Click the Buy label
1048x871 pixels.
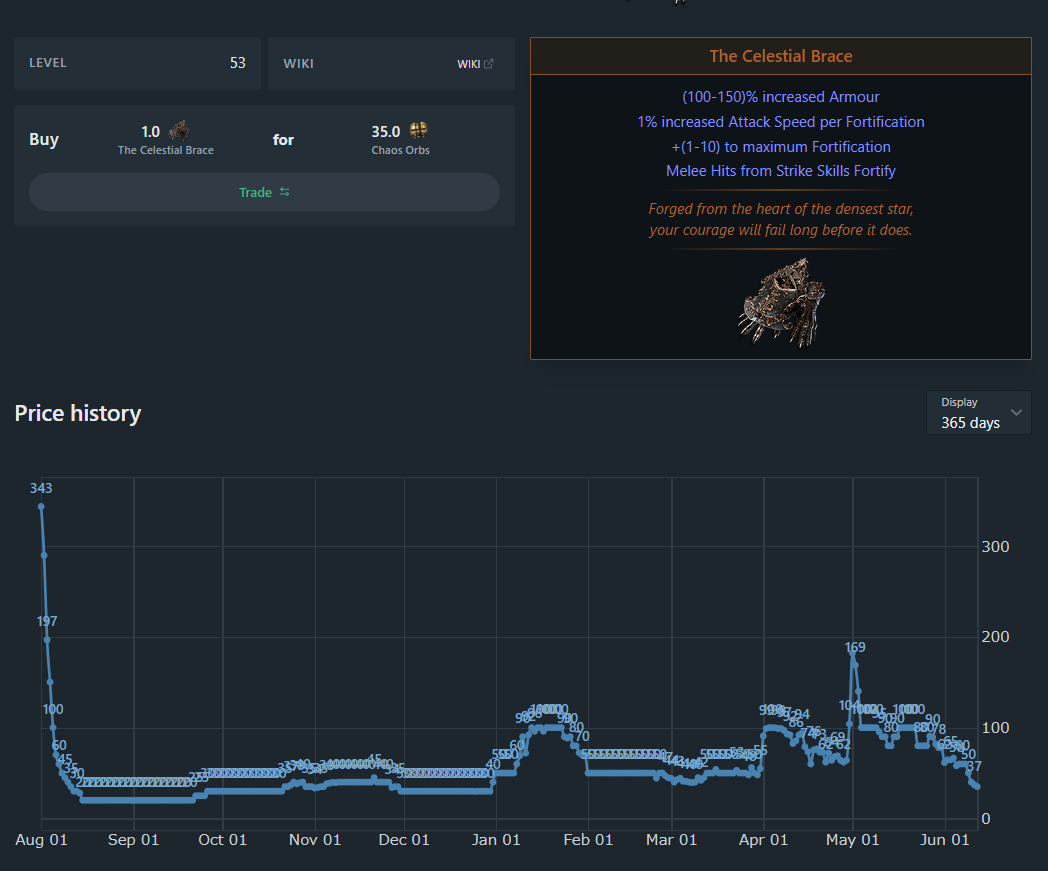(x=44, y=139)
